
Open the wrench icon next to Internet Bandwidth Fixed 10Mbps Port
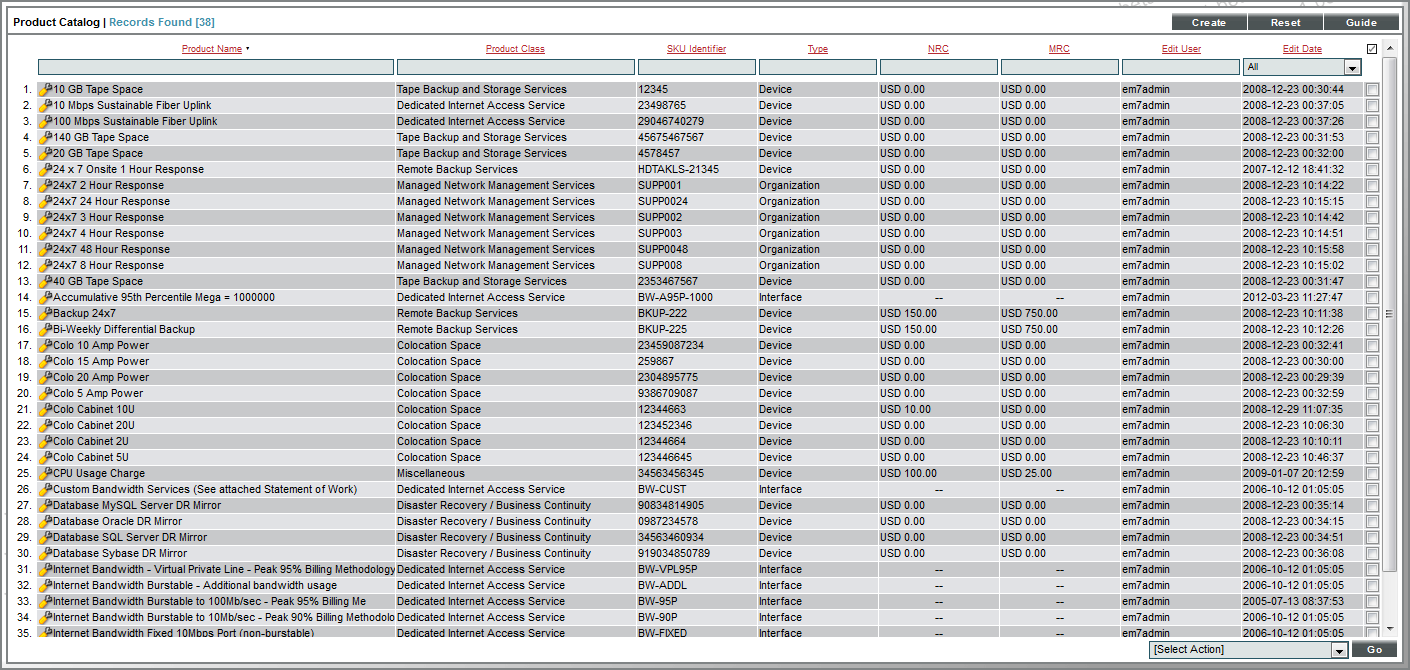pos(44,633)
